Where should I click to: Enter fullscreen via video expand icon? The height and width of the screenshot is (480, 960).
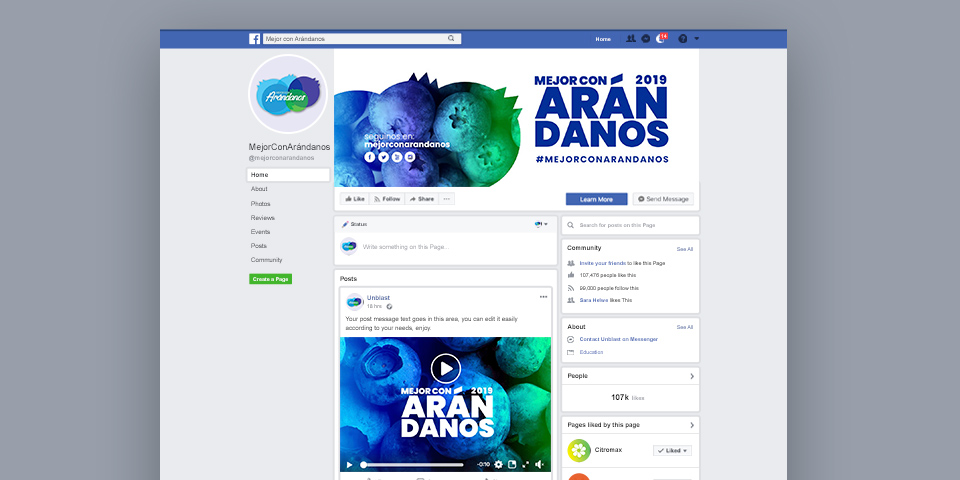[525, 465]
